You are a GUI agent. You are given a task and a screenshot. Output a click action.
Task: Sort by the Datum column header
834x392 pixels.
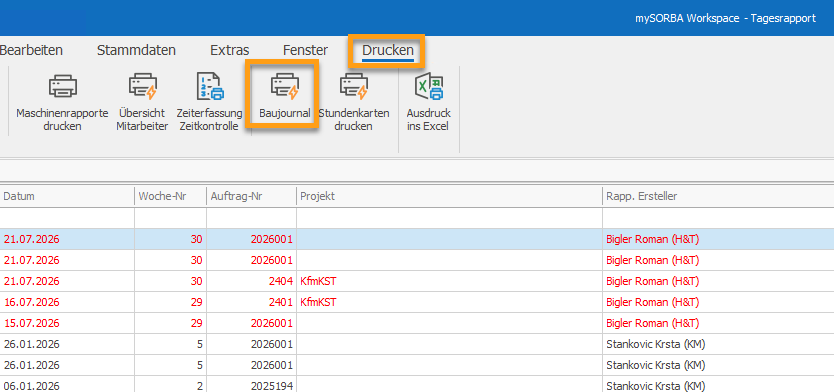67,196
